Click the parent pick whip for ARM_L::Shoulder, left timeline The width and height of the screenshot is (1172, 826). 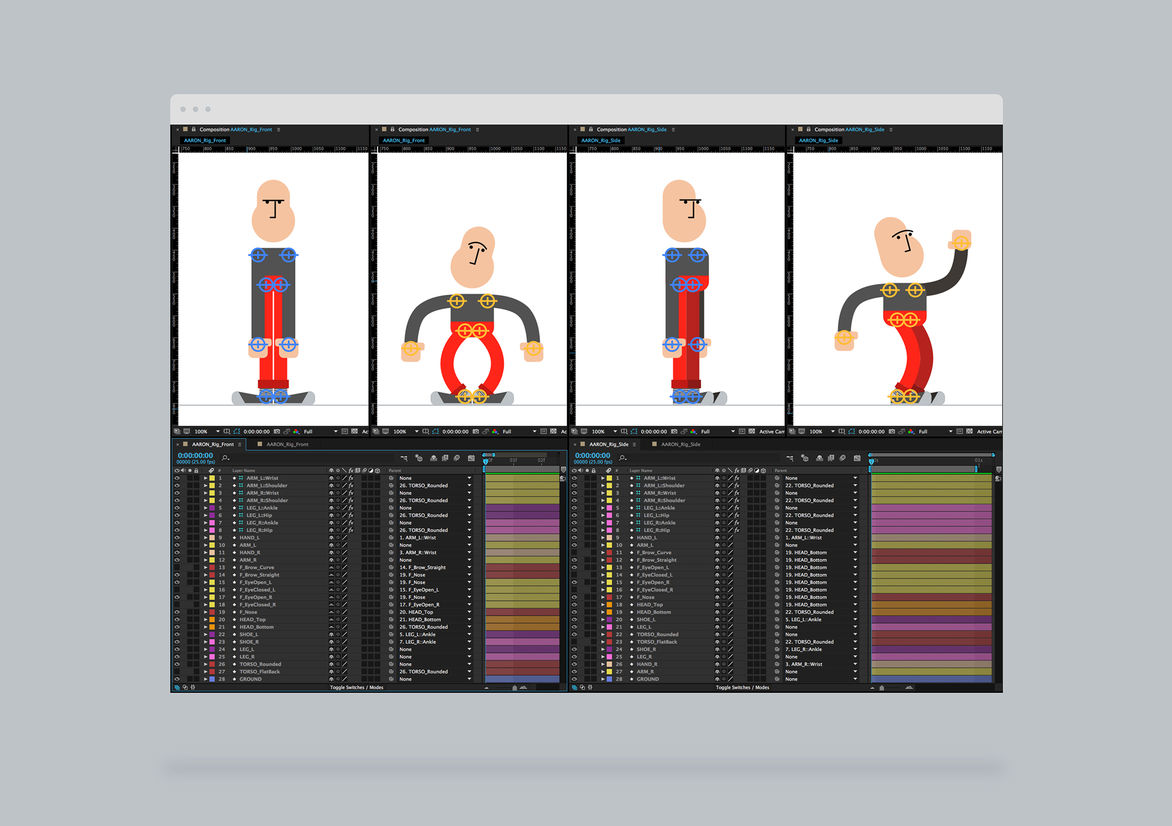click(391, 486)
